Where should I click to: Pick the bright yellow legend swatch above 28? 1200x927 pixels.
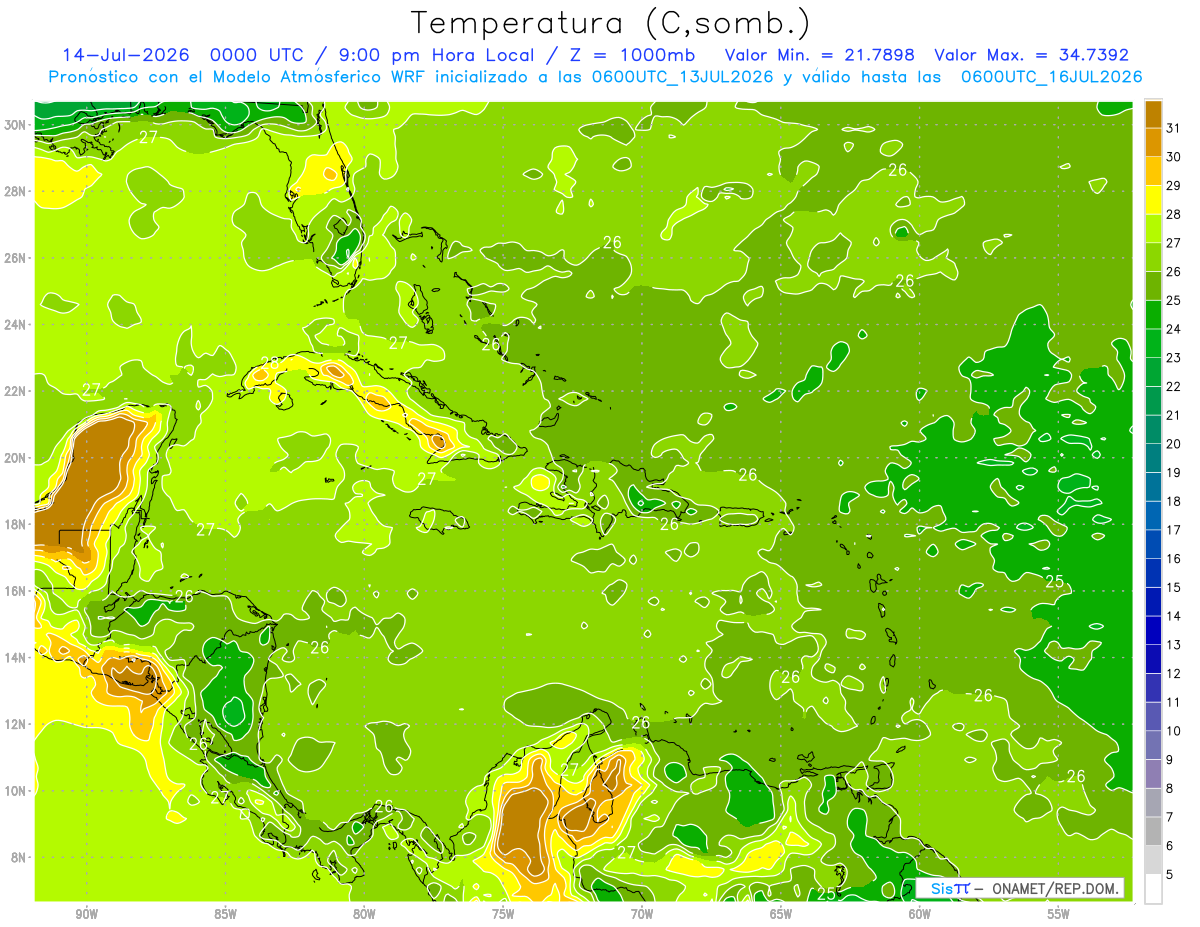tap(1153, 200)
